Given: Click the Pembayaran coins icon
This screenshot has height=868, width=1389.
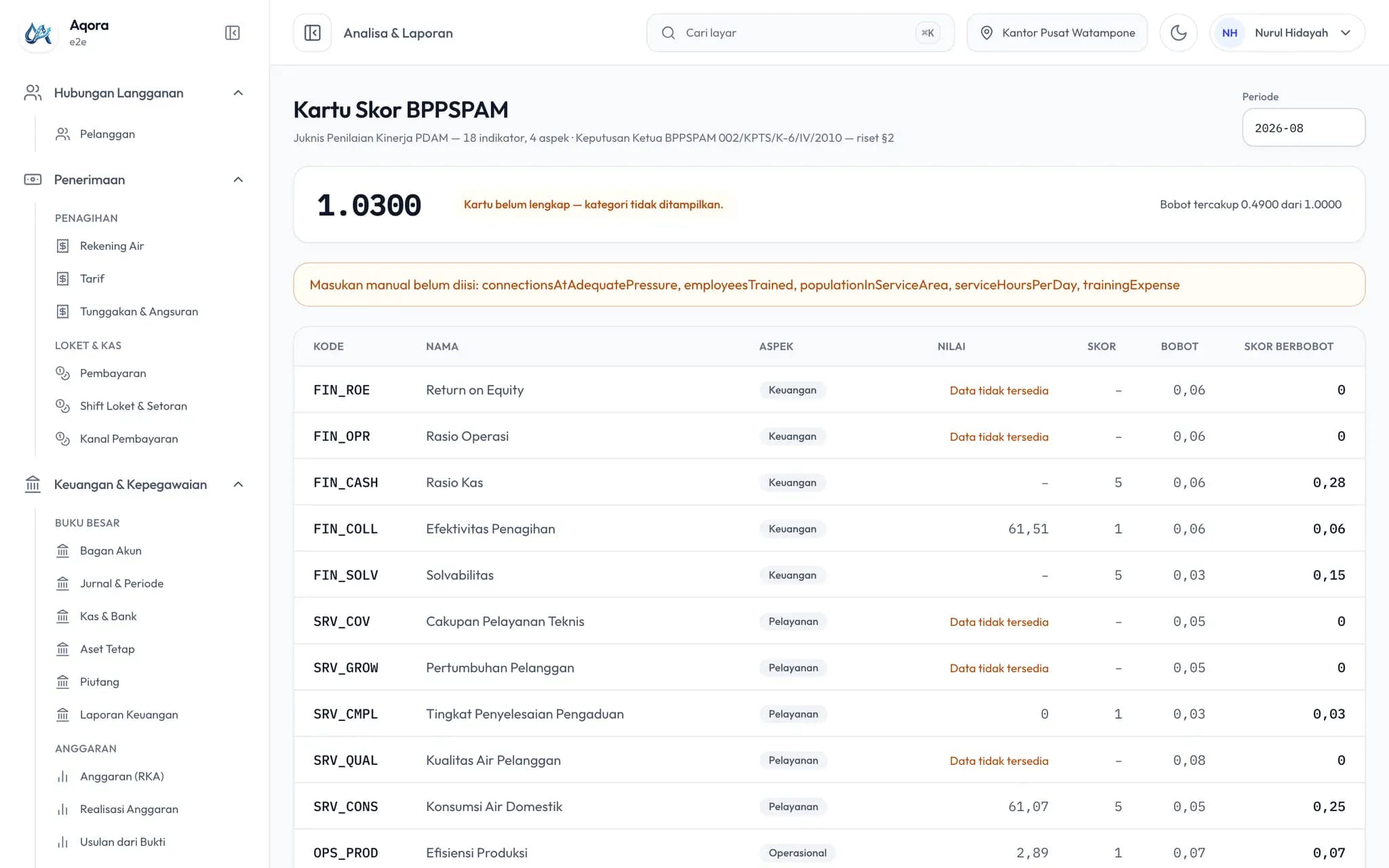Looking at the screenshot, I should coord(62,373).
